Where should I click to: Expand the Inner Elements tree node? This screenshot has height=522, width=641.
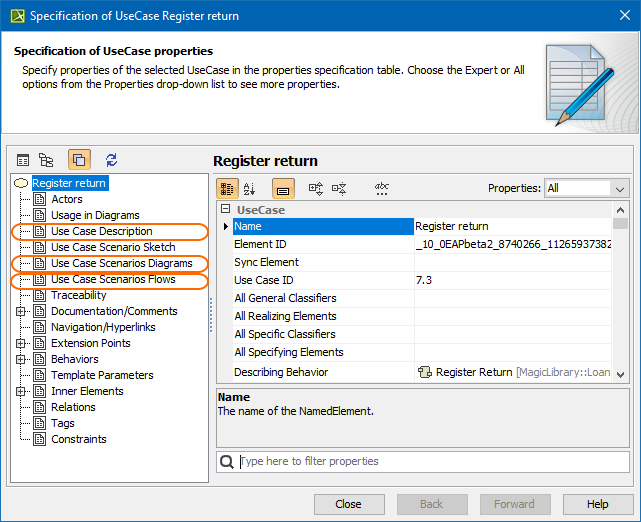[20, 391]
